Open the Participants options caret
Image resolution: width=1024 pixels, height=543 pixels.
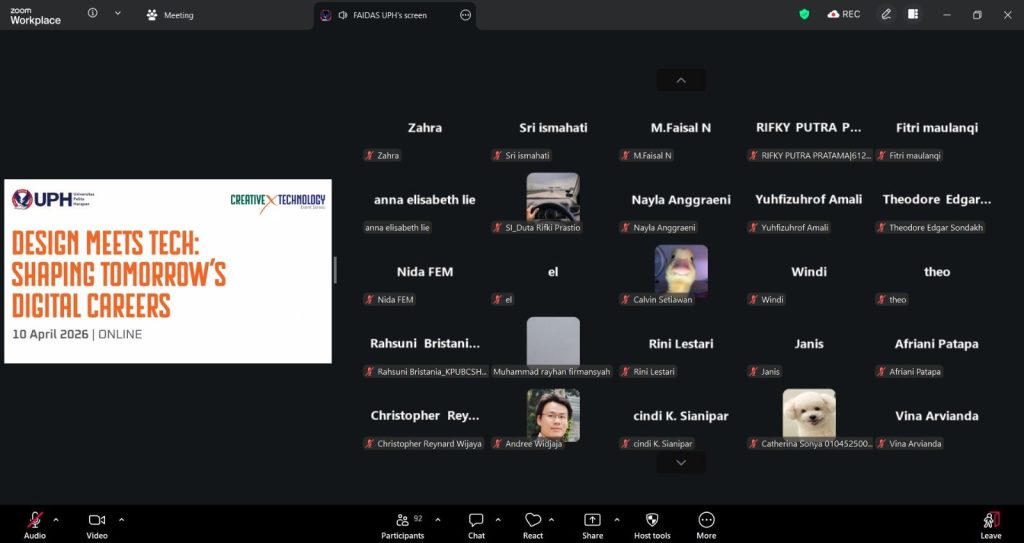437,519
